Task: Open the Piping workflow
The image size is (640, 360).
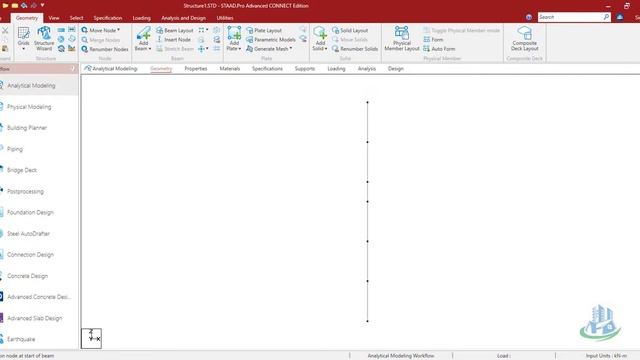Action: pyautogui.click(x=39, y=149)
